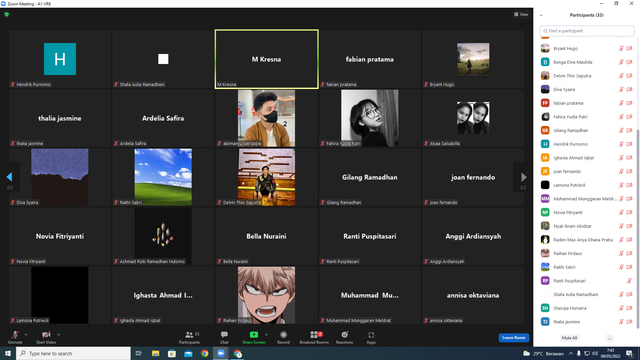Click muted mic icon on Novia Fitriyanti row

(621, 213)
